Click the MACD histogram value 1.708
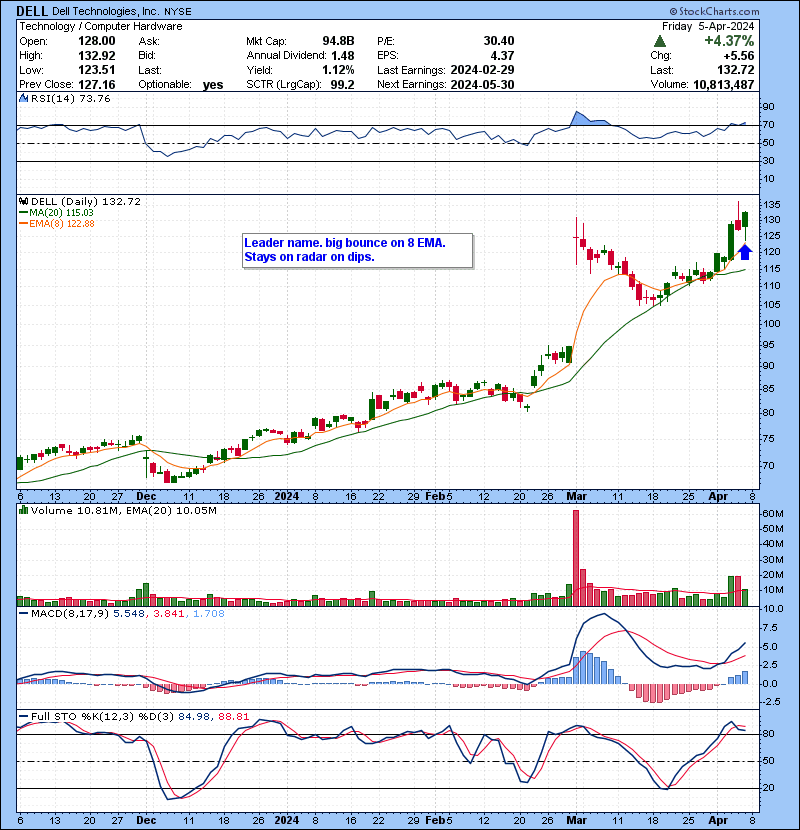Screen dimensions: 800x830 (209, 614)
